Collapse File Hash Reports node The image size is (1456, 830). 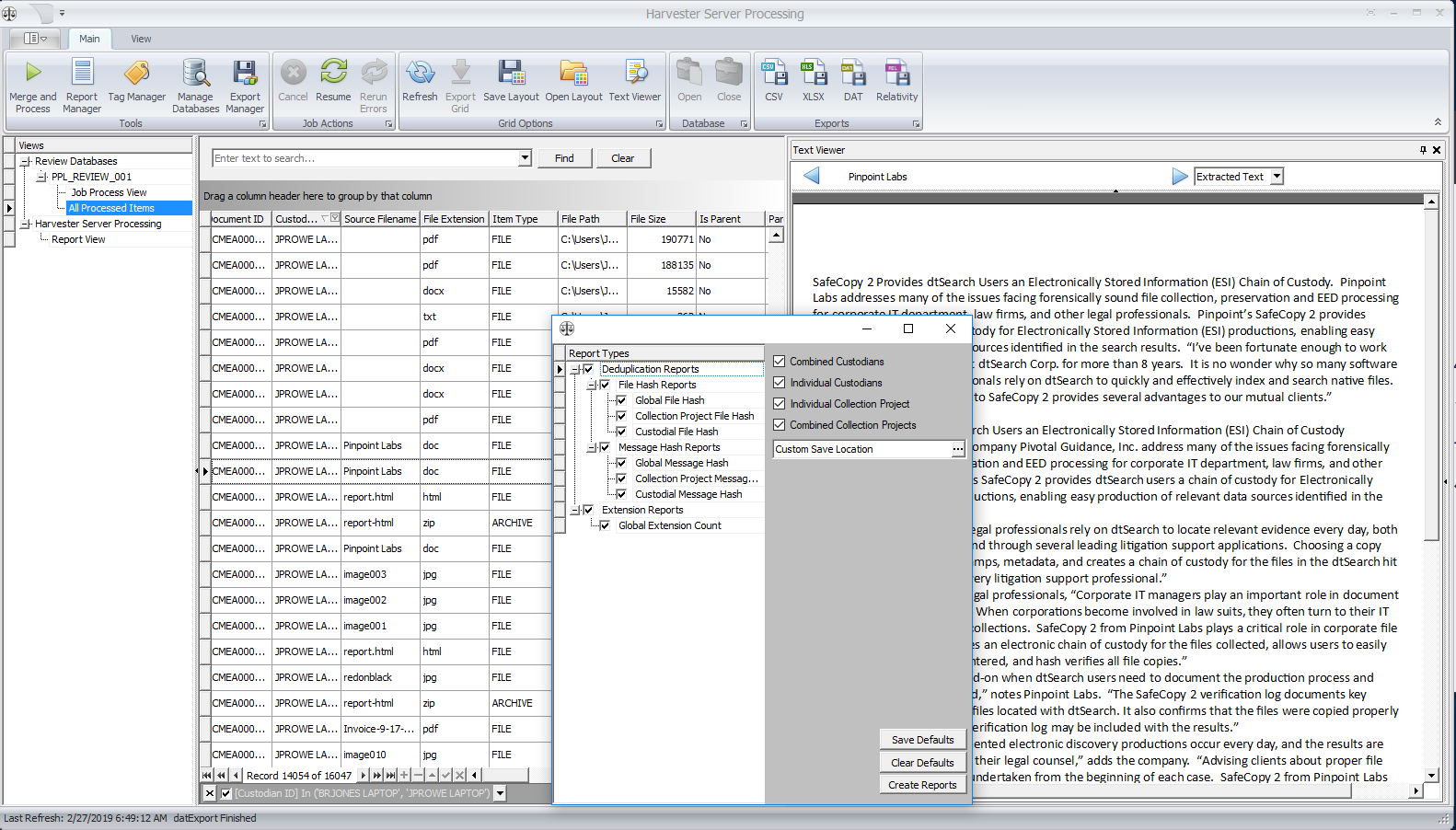pos(592,385)
